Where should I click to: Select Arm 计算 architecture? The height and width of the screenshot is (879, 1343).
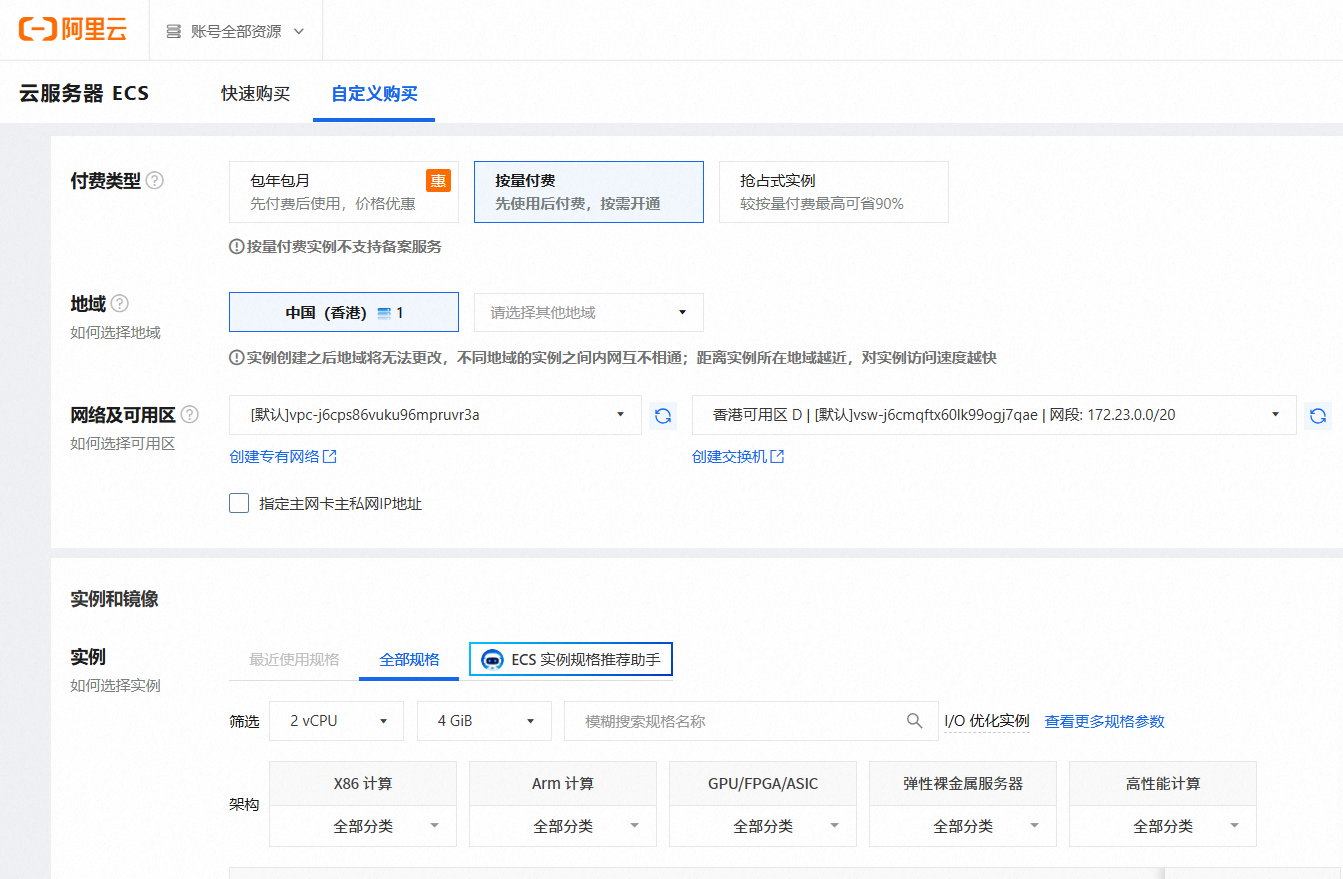click(x=563, y=783)
